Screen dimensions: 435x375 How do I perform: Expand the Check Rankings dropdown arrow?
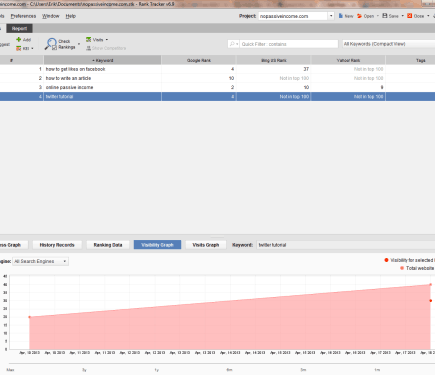pos(79,44)
